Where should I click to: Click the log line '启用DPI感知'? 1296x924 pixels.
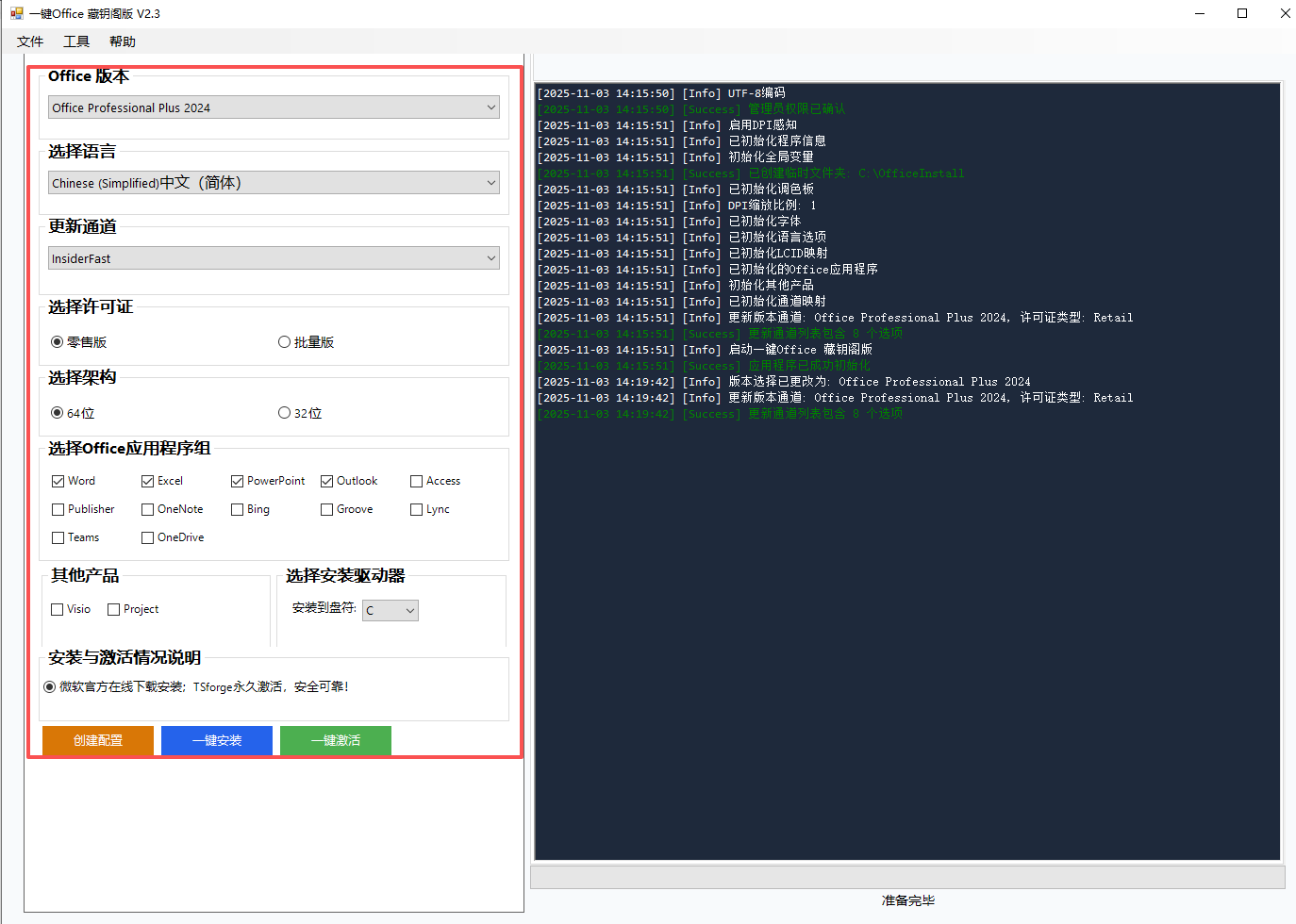coord(667,125)
